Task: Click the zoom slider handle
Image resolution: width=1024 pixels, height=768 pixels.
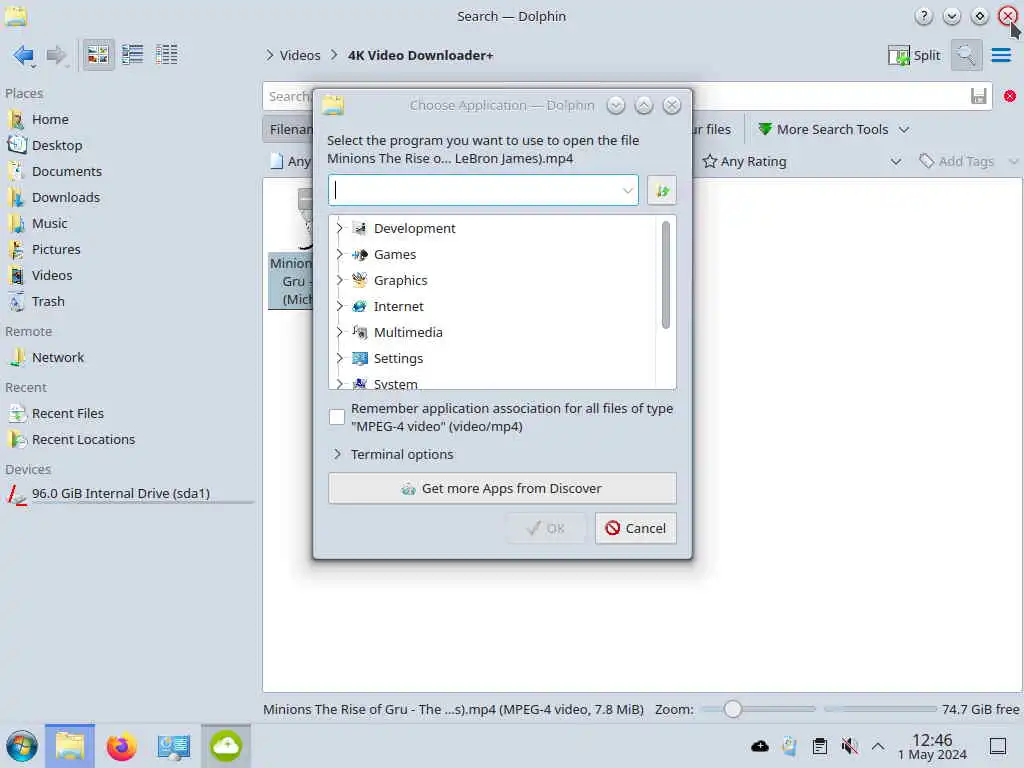Action: pos(733,709)
